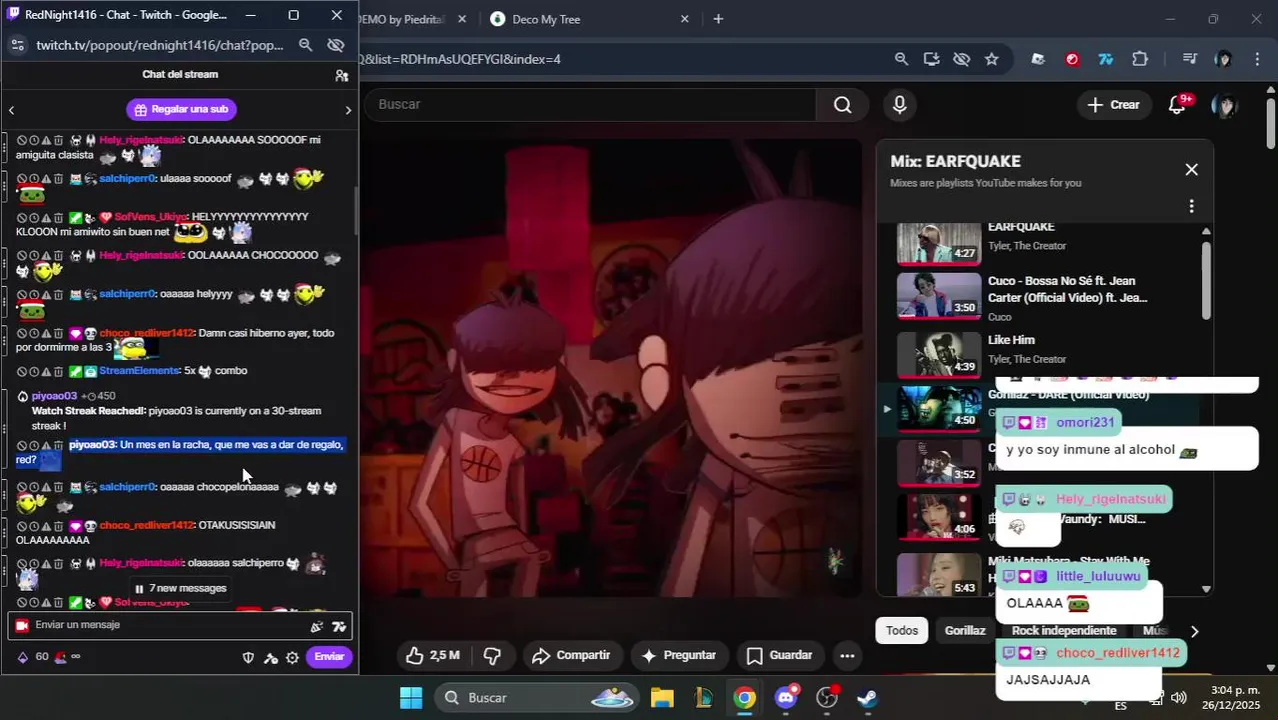Viewport: 1278px width, 720px height.
Task: Toggle third-party cookies eye in popout bar
Action: pyautogui.click(x=336, y=45)
